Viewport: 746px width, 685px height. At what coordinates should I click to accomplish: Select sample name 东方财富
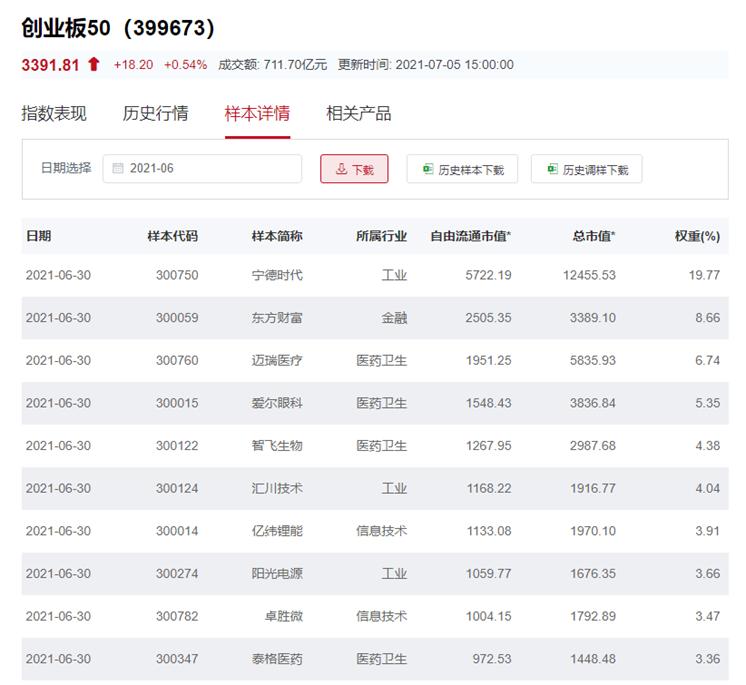[277, 318]
